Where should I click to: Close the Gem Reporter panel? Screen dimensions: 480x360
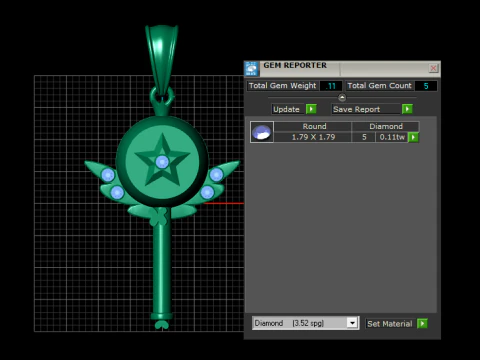(433, 68)
